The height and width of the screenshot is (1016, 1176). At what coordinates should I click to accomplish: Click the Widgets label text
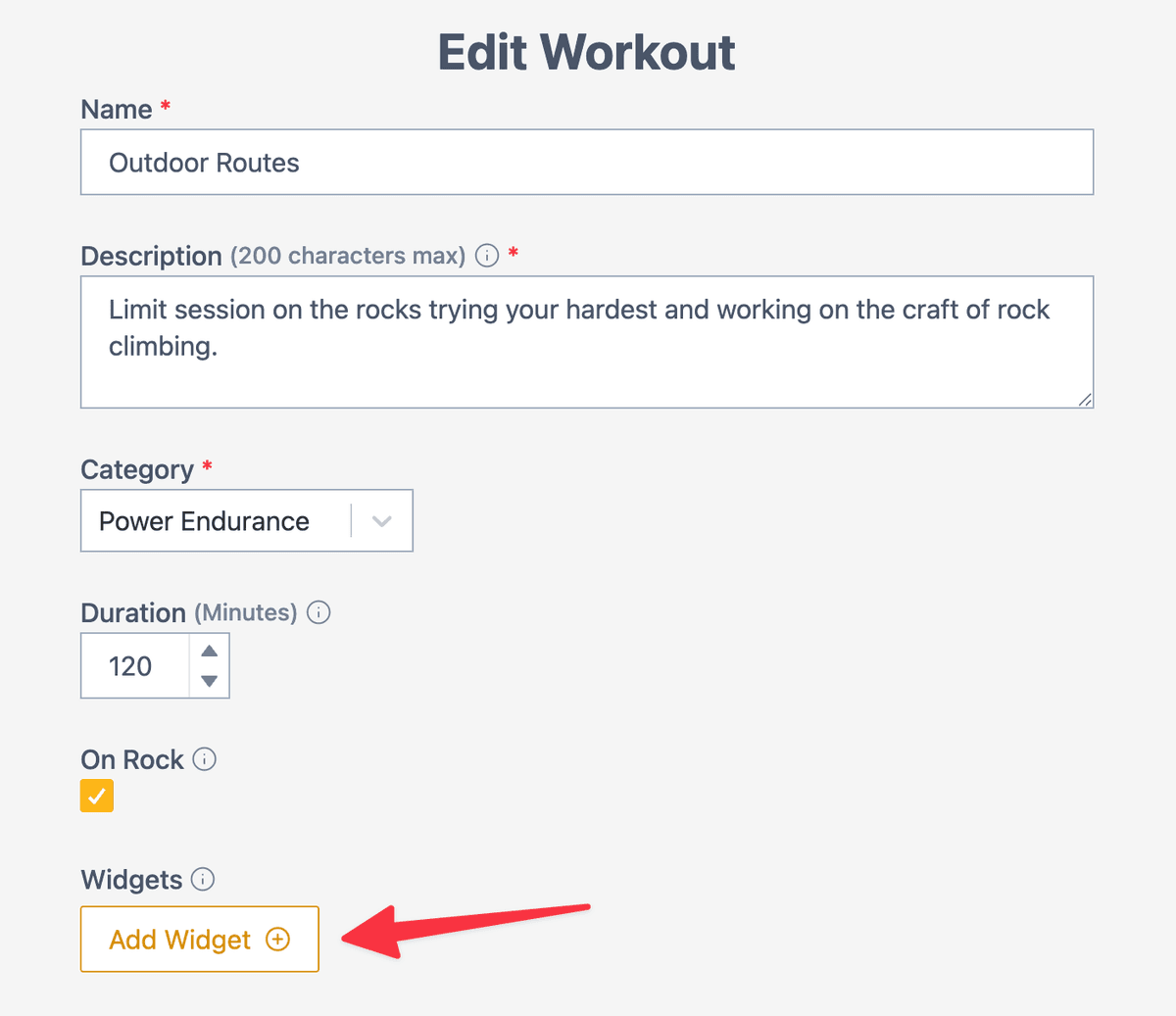coord(131,879)
